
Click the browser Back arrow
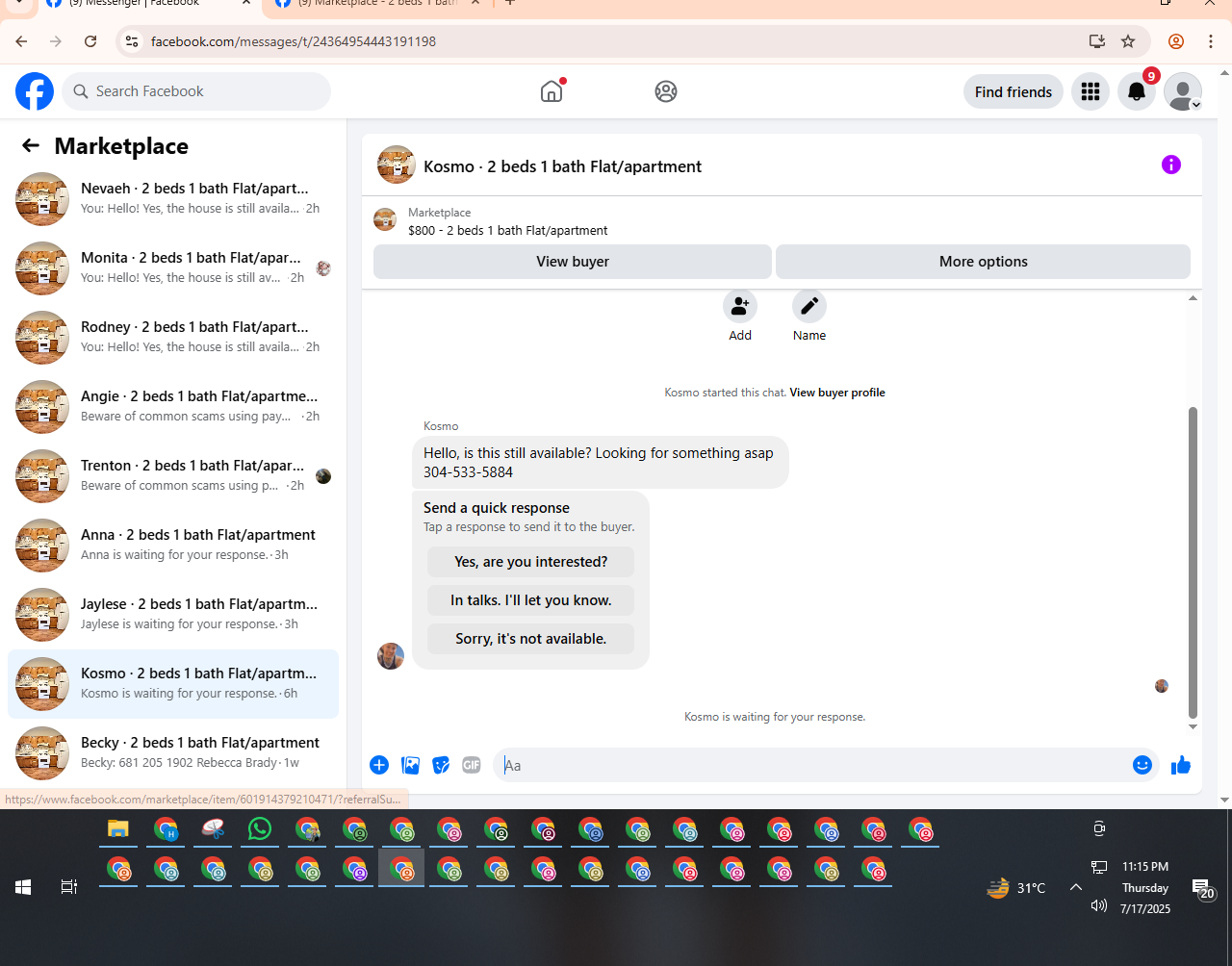pos(21,41)
